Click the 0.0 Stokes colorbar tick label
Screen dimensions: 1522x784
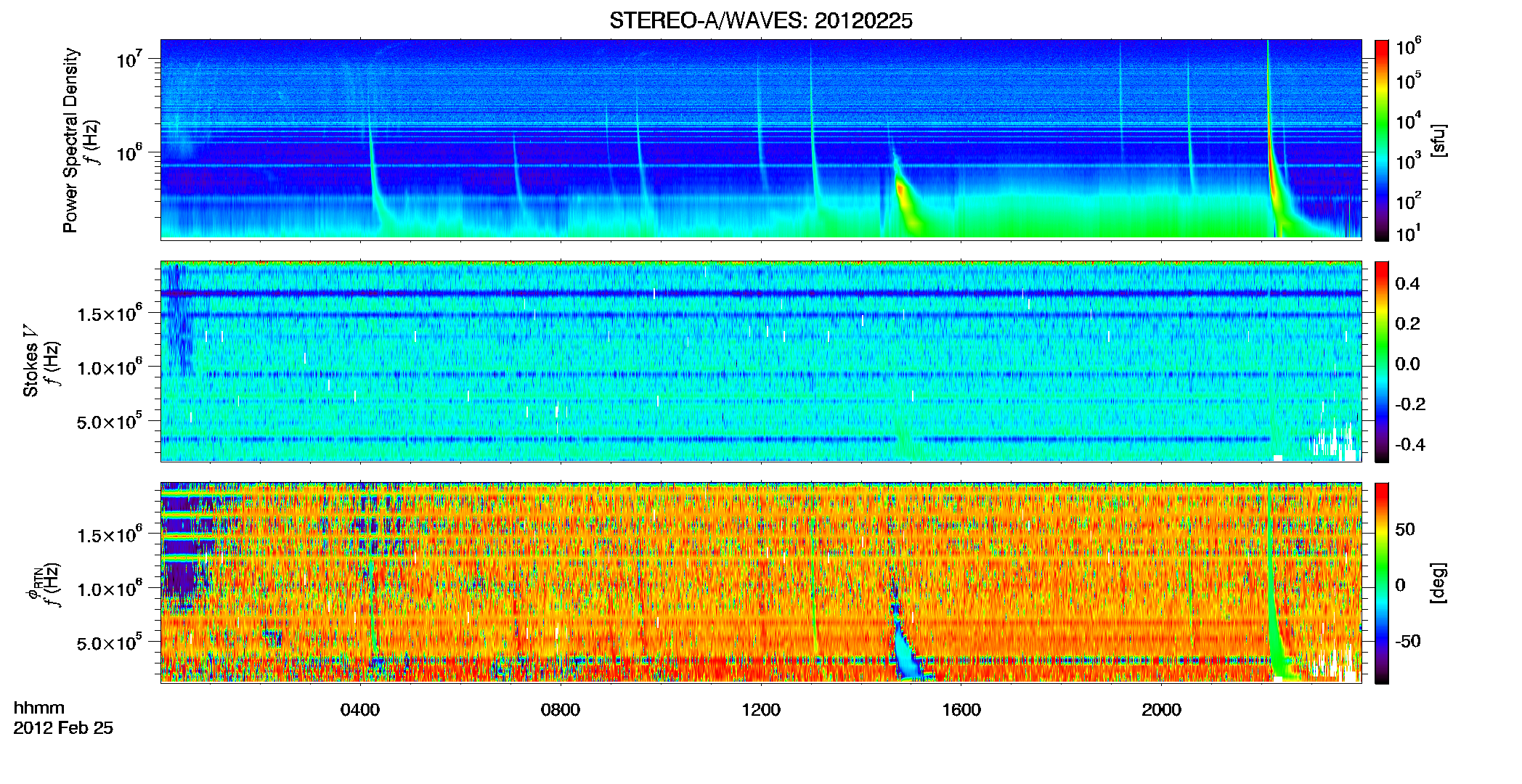point(1407,364)
